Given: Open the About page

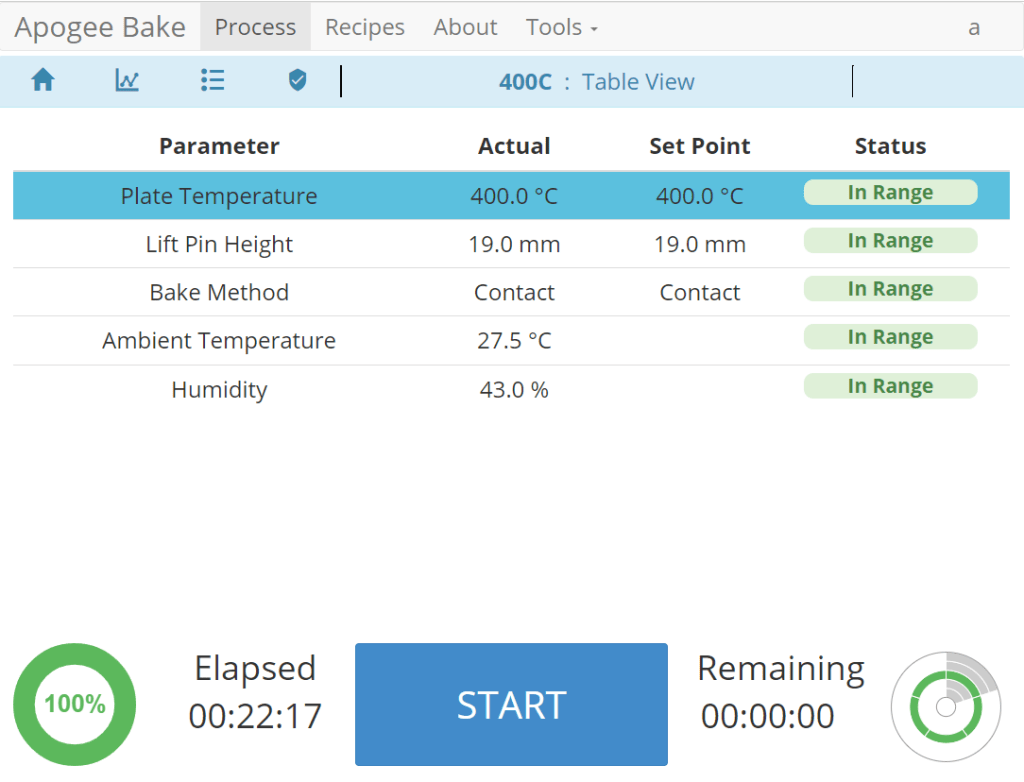Looking at the screenshot, I should coord(465,27).
